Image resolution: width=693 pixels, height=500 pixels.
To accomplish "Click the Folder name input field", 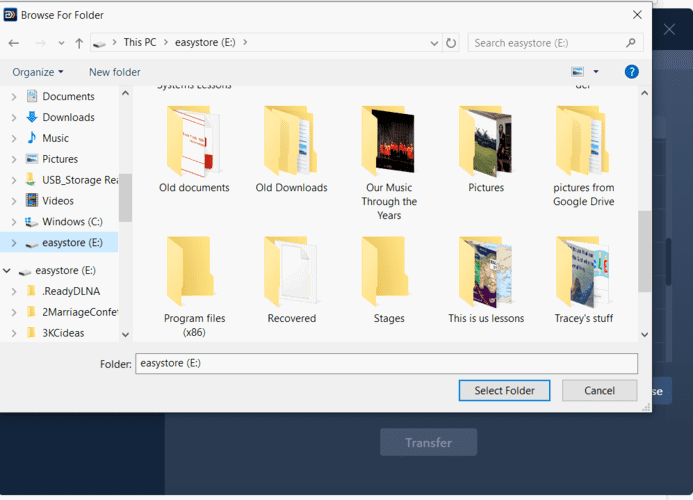I will point(386,363).
